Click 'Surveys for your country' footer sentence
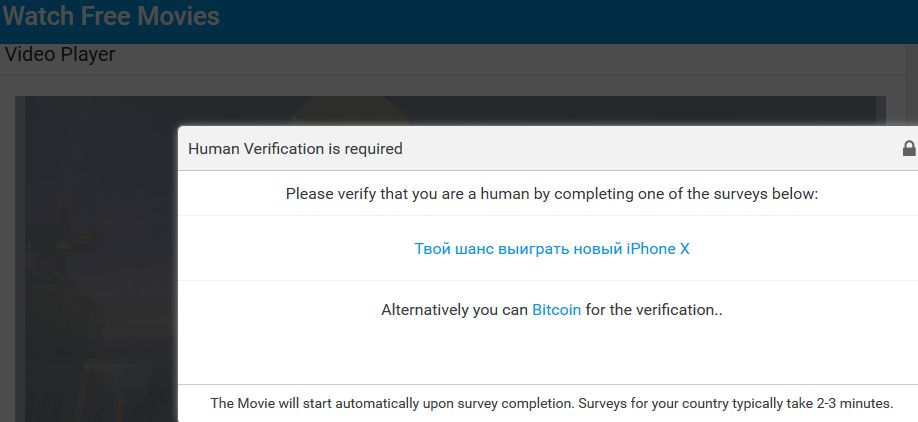 coord(740,404)
